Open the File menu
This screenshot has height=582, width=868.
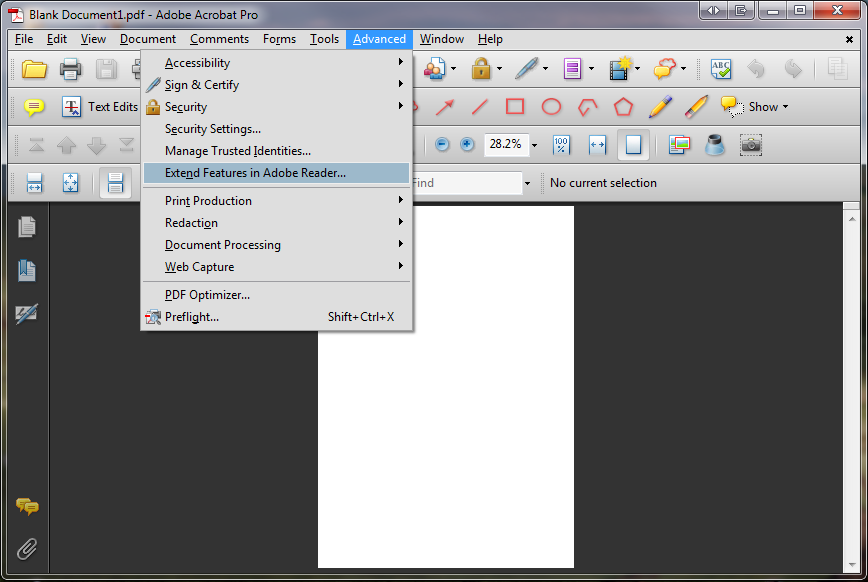point(24,39)
